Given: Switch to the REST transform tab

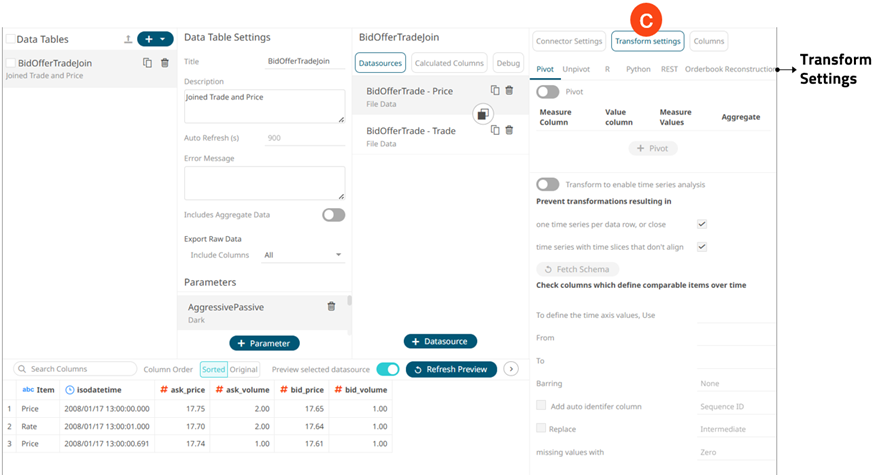Looking at the screenshot, I should pos(669,69).
